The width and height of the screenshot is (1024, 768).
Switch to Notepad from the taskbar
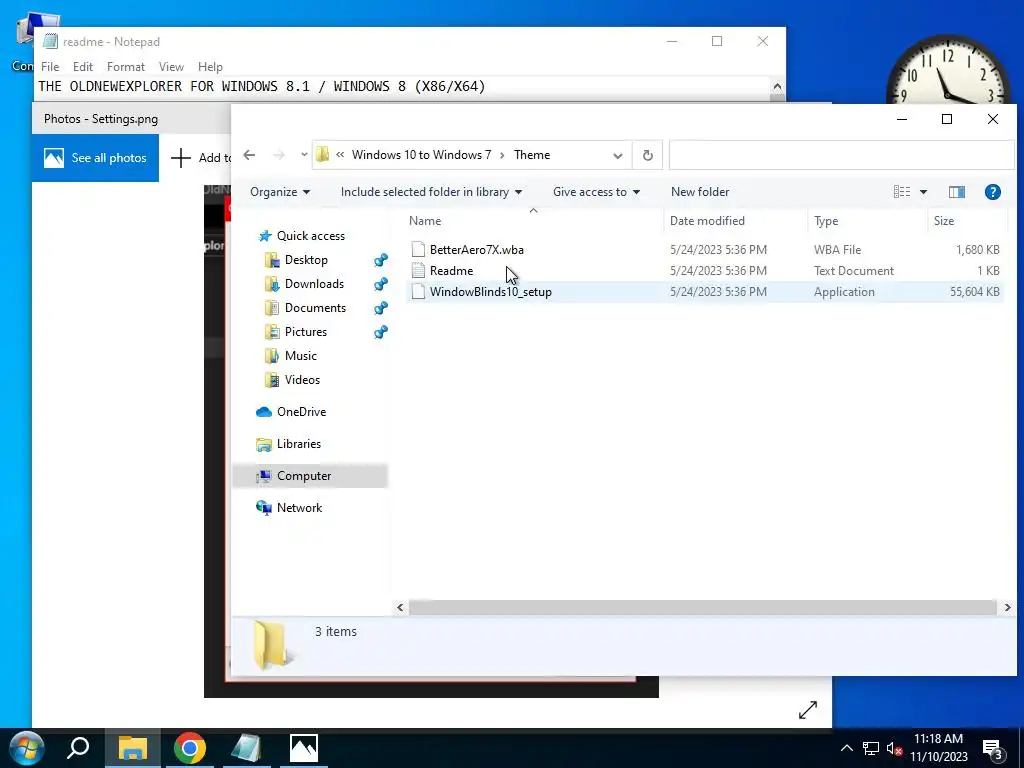tap(247, 748)
